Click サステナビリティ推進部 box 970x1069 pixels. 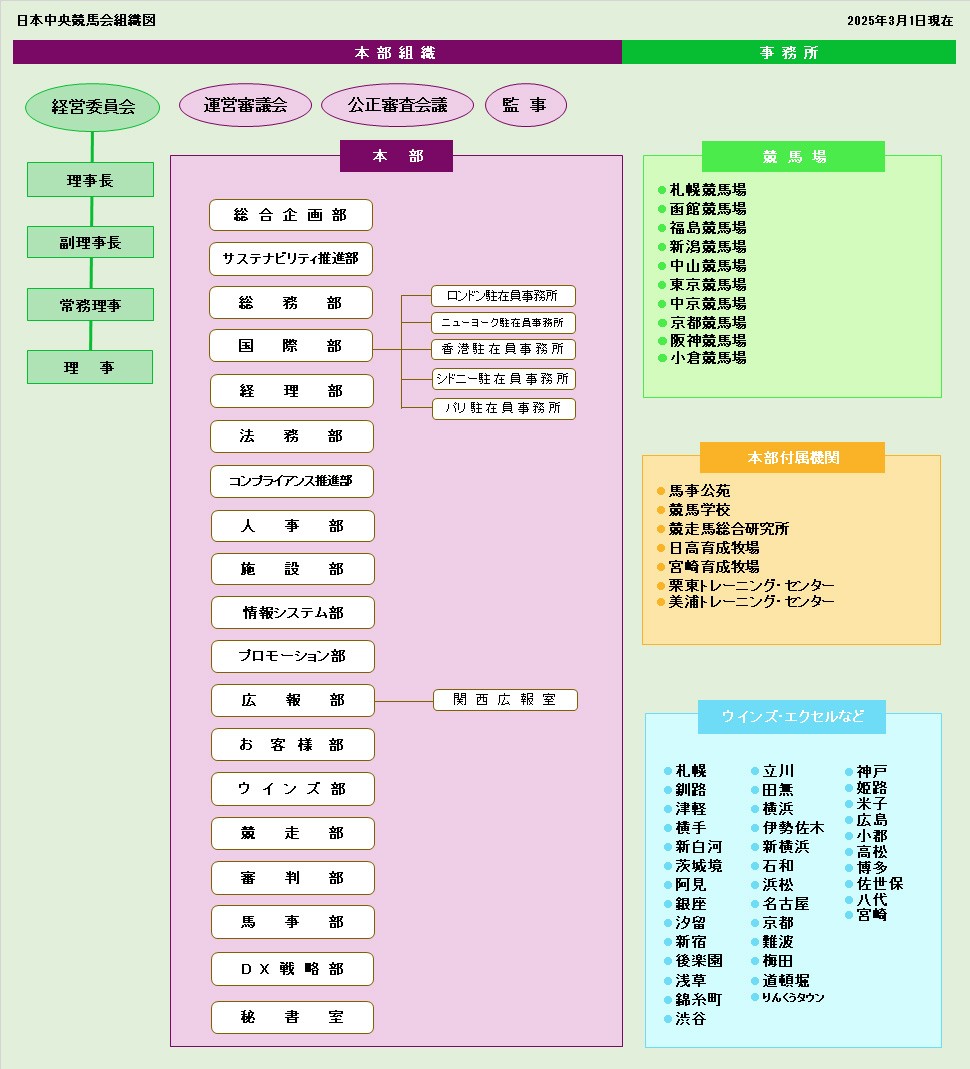(x=291, y=259)
